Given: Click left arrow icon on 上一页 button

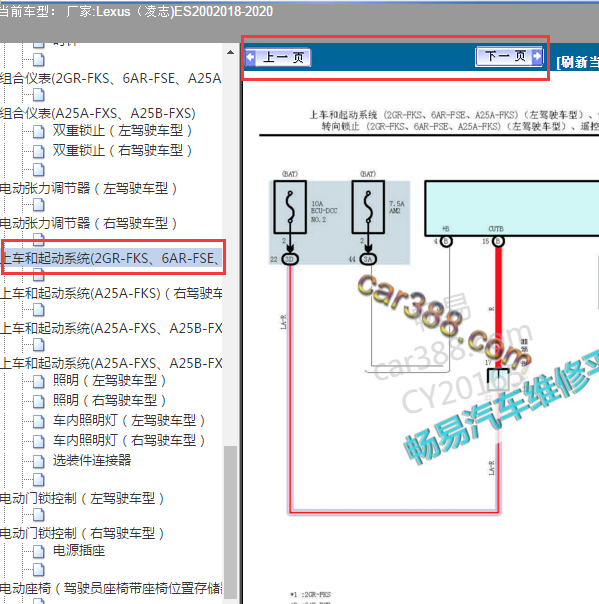Looking at the screenshot, I should click(x=251, y=57).
